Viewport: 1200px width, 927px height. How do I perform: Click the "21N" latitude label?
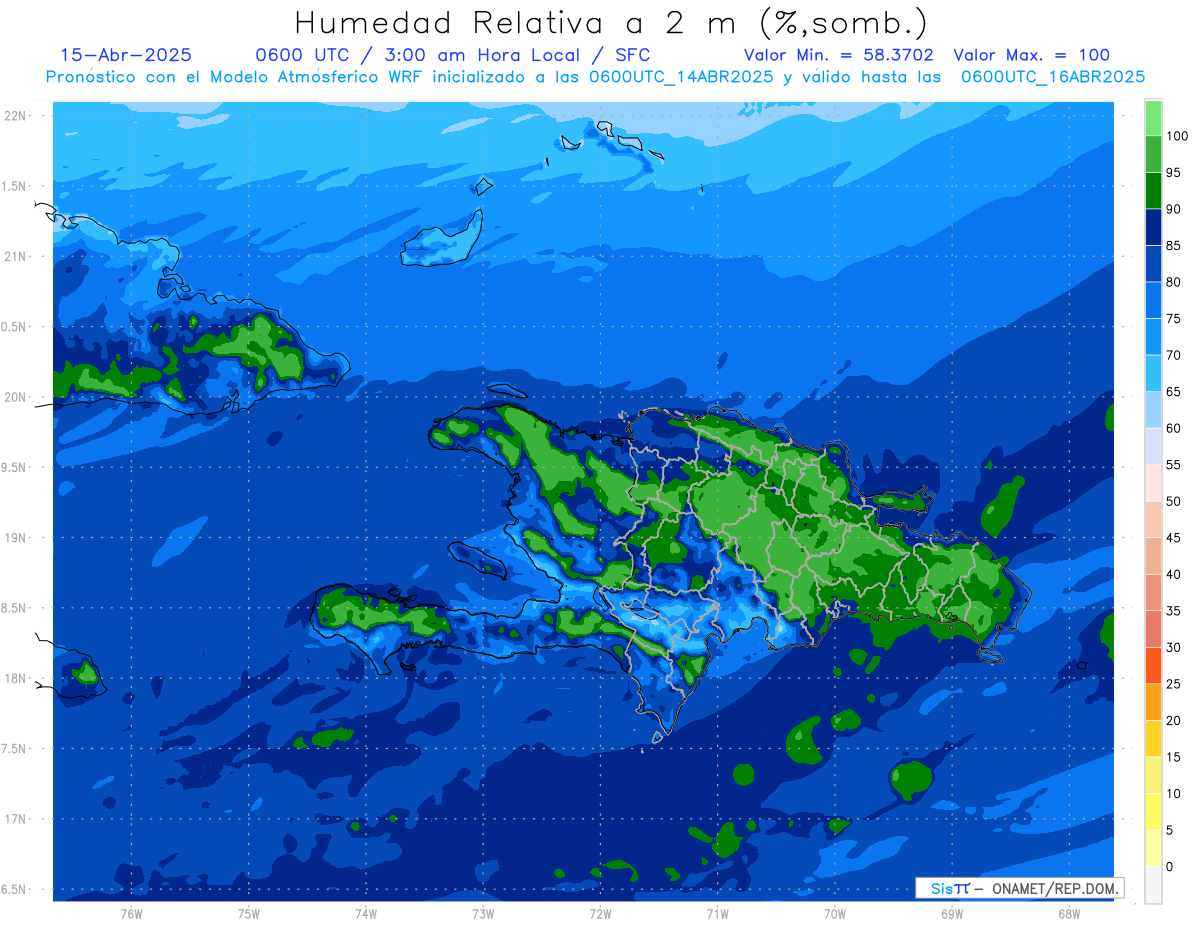tap(14, 256)
